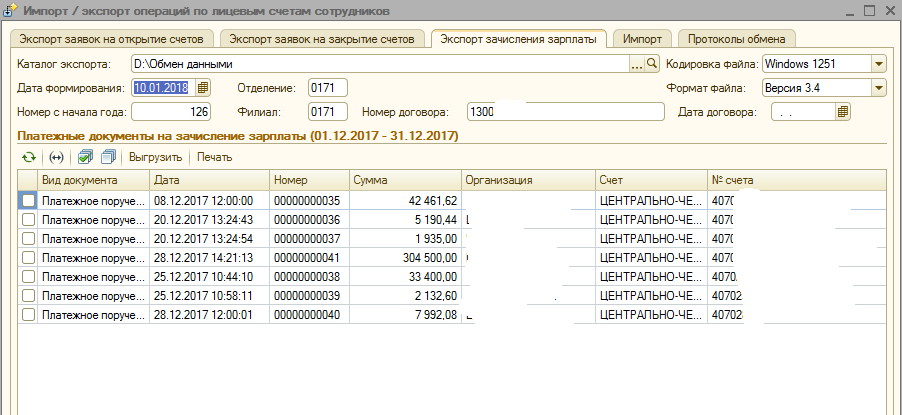Go to Экспорт заявок на открытие счетов tab

111,39
